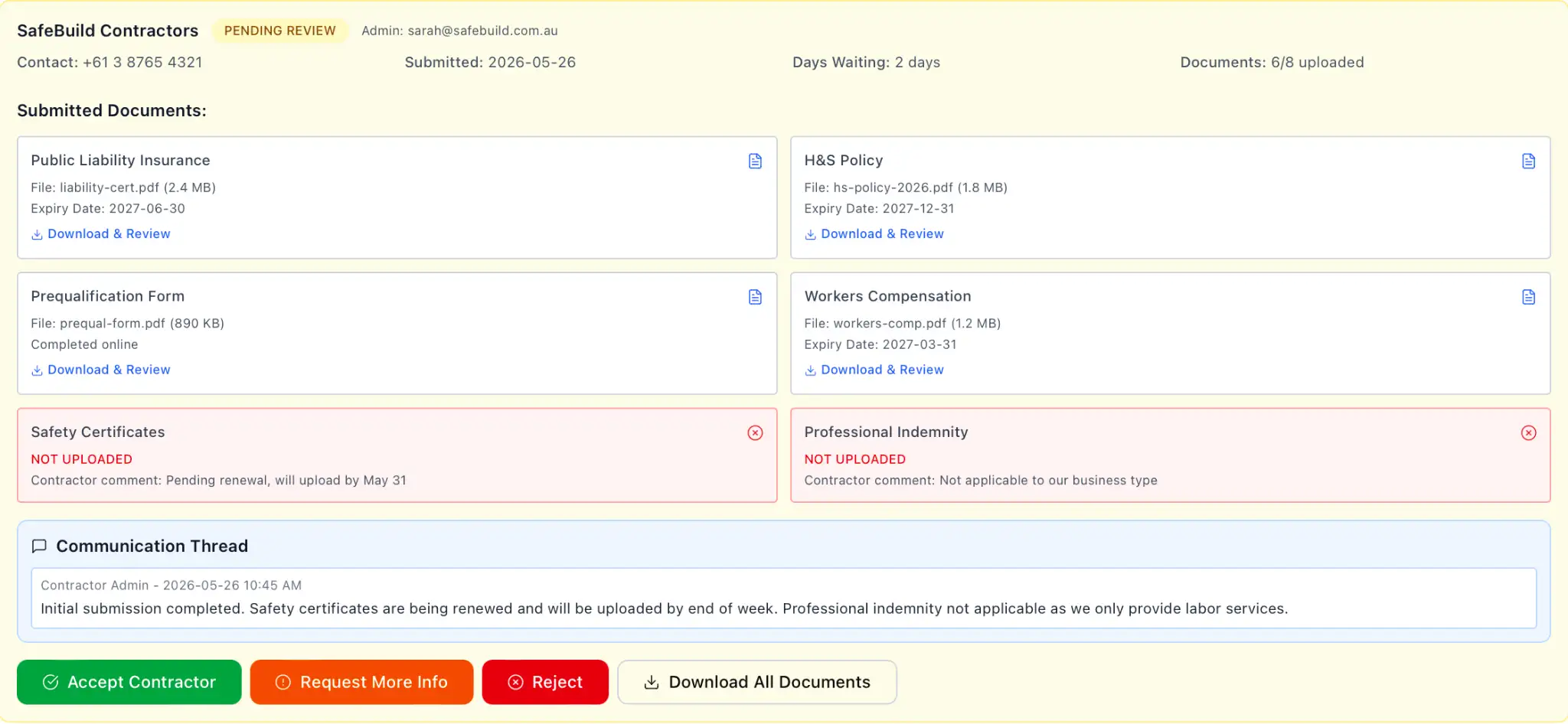The image size is (1568, 724).
Task: Click the Communication Thread chat bubble icon
Action: 39,546
